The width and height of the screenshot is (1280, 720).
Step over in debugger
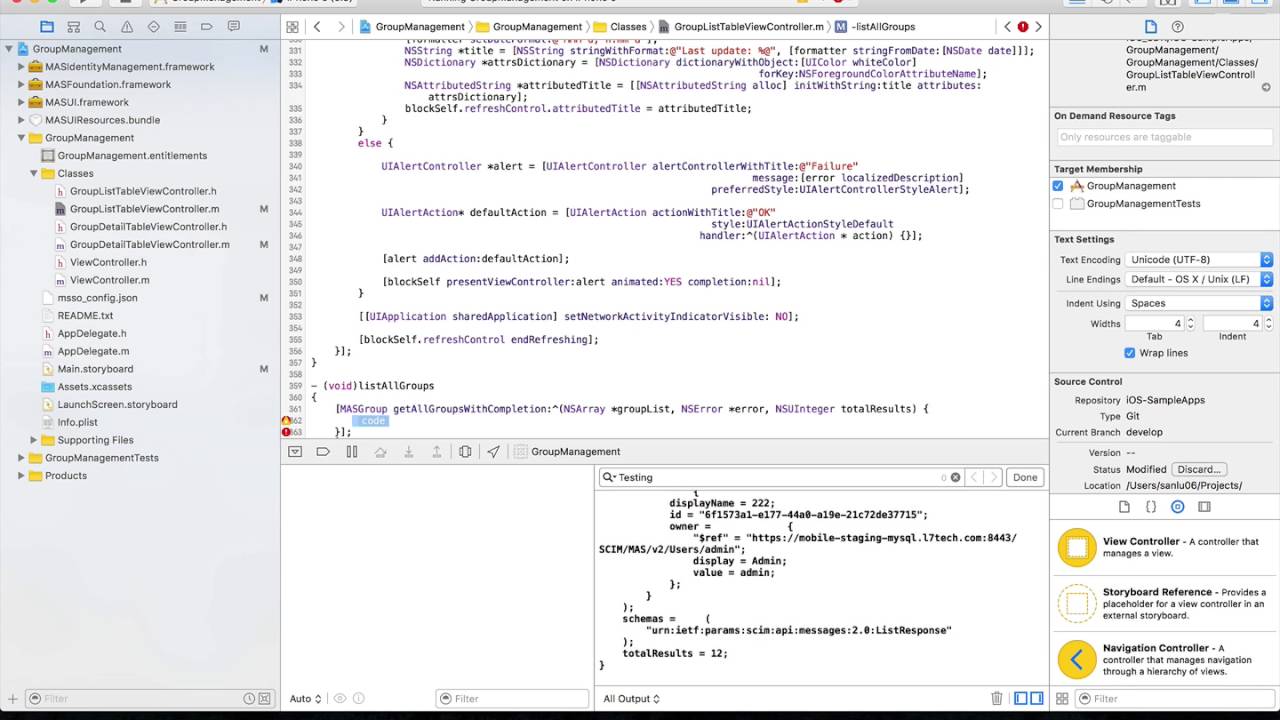click(x=380, y=451)
